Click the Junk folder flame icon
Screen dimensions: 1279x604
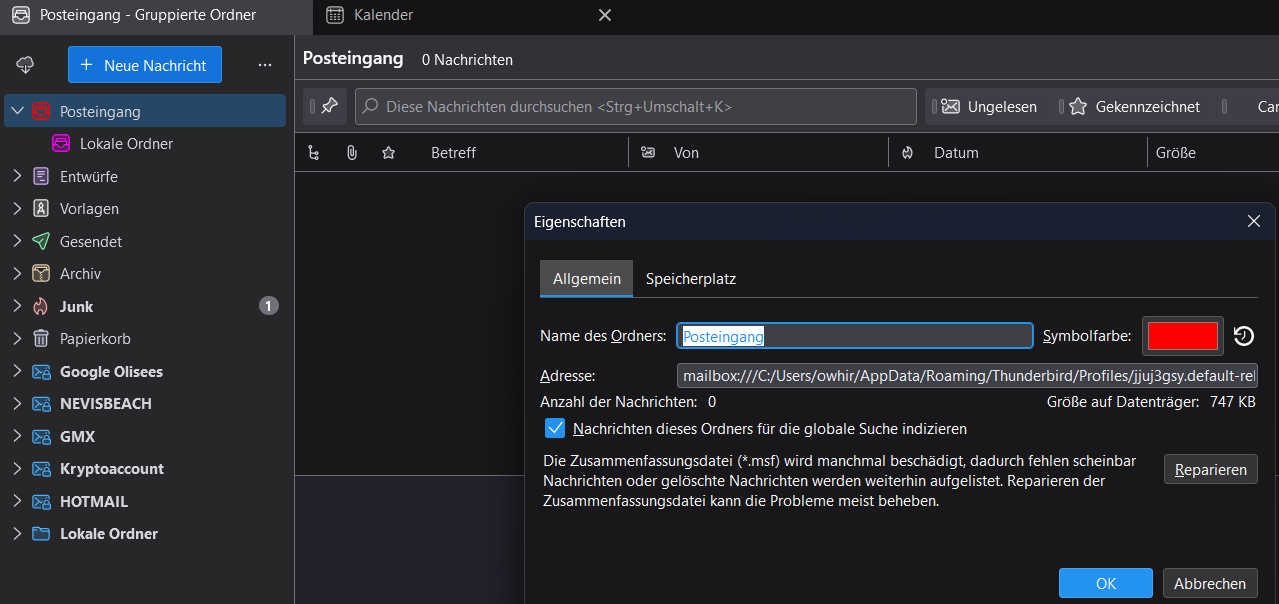pyautogui.click(x=41, y=306)
